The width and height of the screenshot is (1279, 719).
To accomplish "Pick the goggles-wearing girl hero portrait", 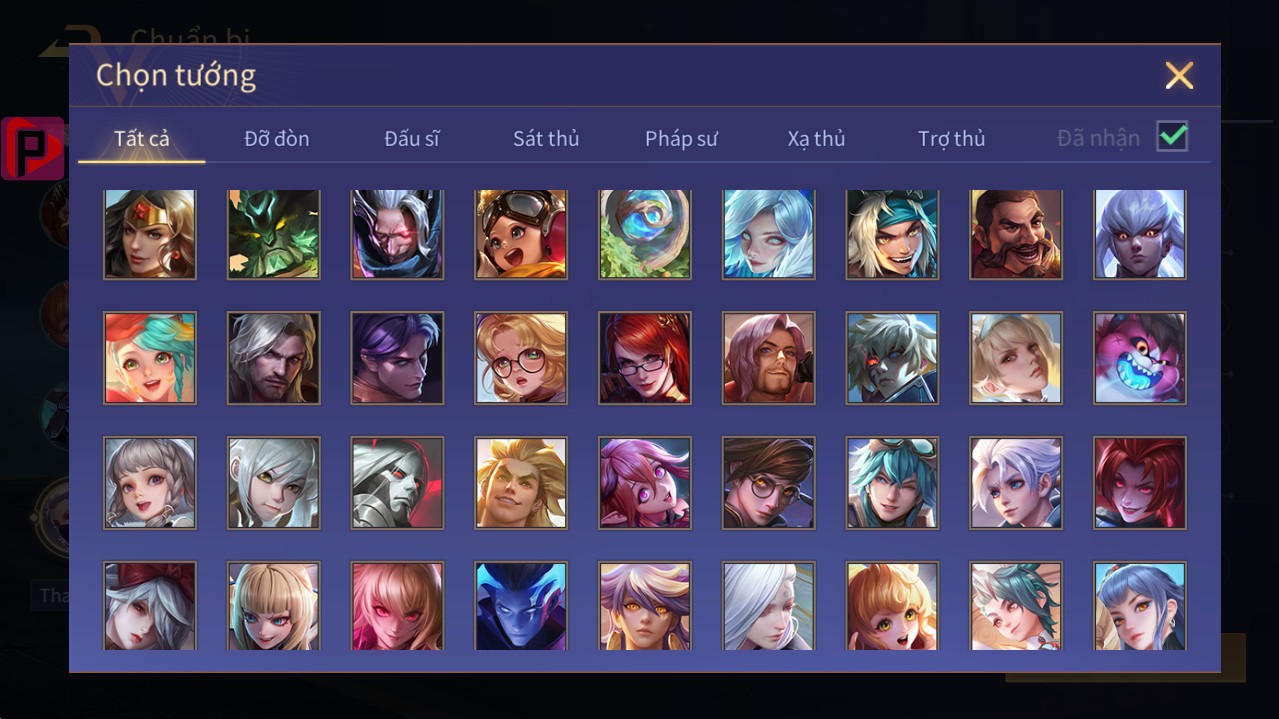I will pyautogui.click(x=521, y=234).
